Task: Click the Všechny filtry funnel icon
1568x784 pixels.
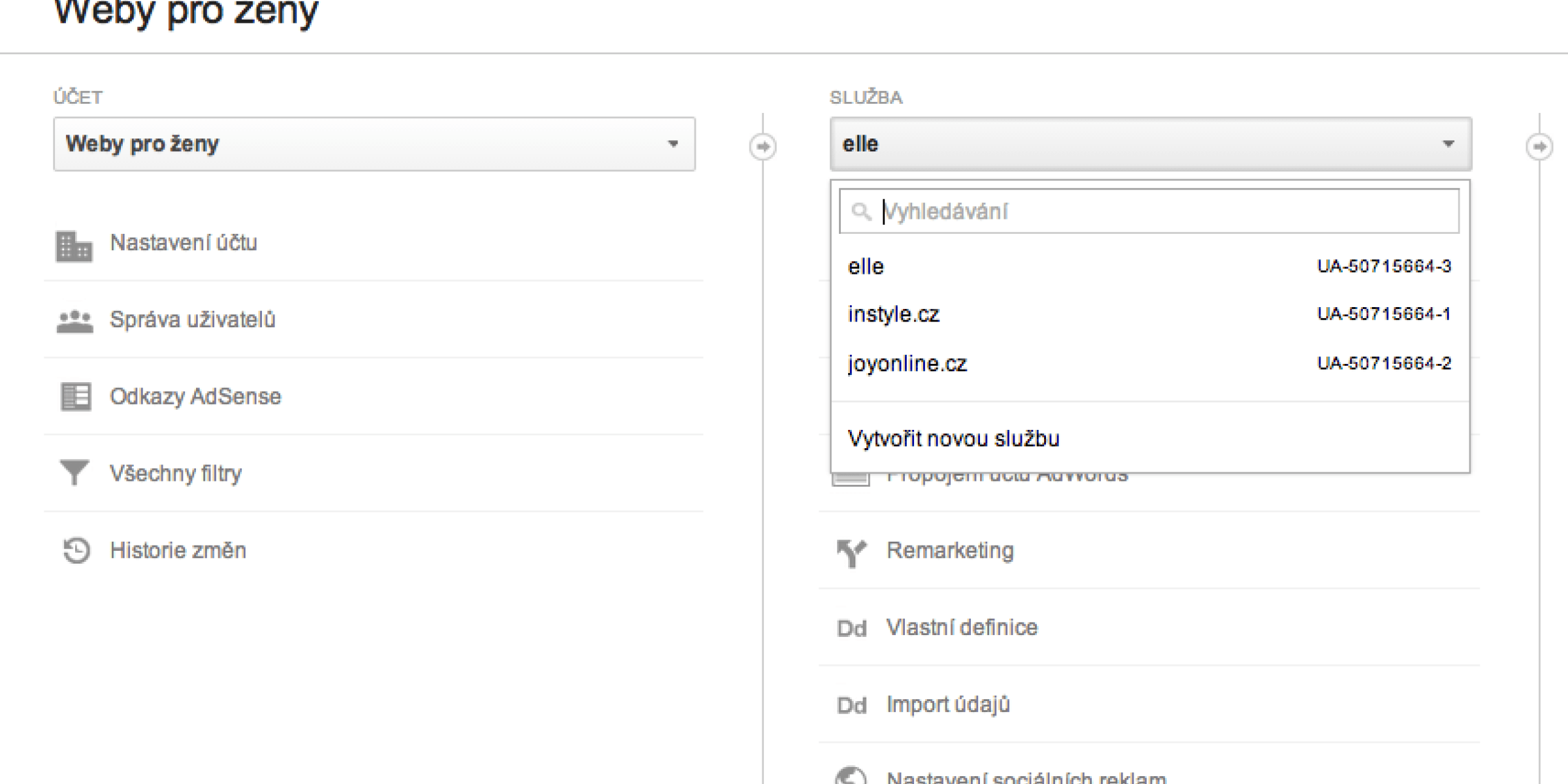Action: (74, 472)
